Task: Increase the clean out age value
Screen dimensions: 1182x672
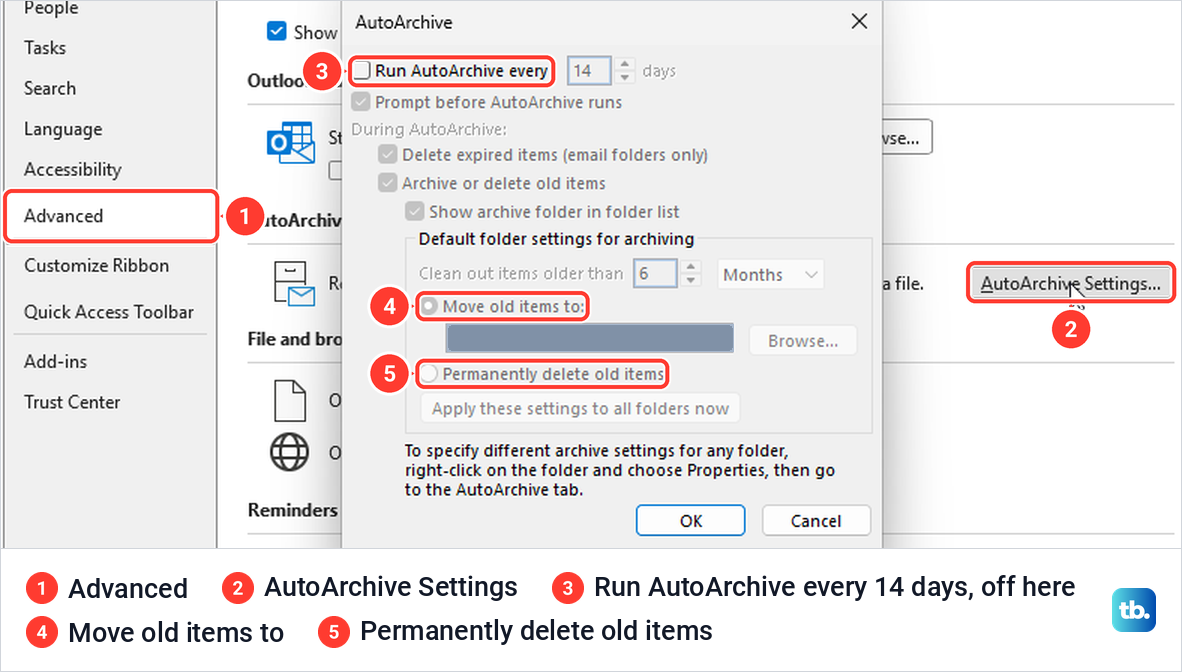Action: pyautogui.click(x=691, y=267)
